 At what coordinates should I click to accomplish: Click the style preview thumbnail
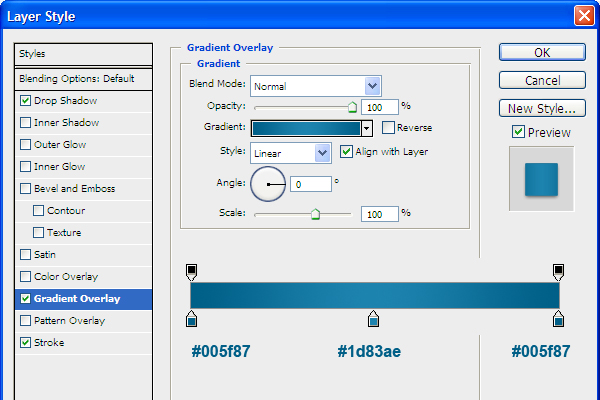click(541, 179)
